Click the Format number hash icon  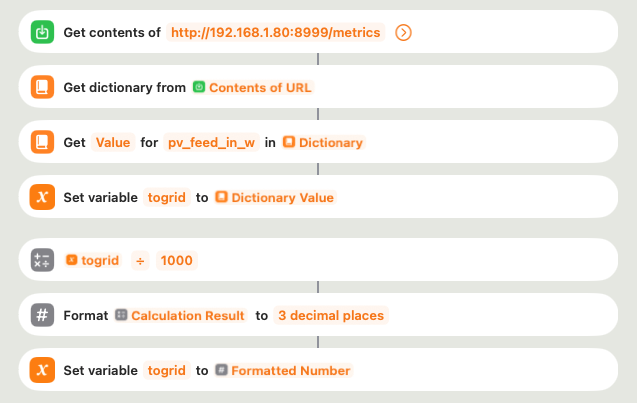tap(42, 315)
